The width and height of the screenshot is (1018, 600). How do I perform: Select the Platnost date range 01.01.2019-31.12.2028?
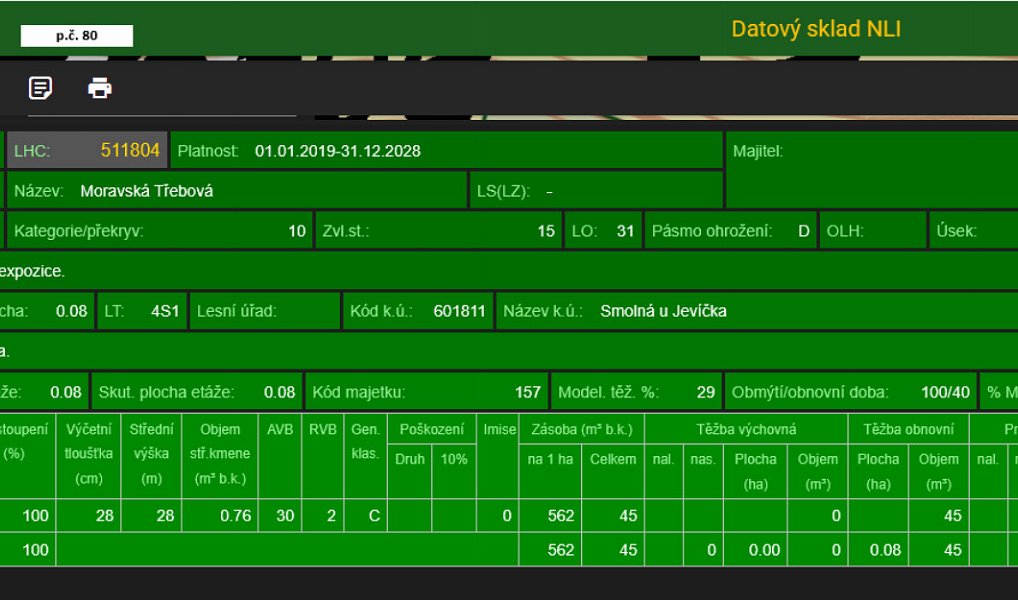point(338,151)
